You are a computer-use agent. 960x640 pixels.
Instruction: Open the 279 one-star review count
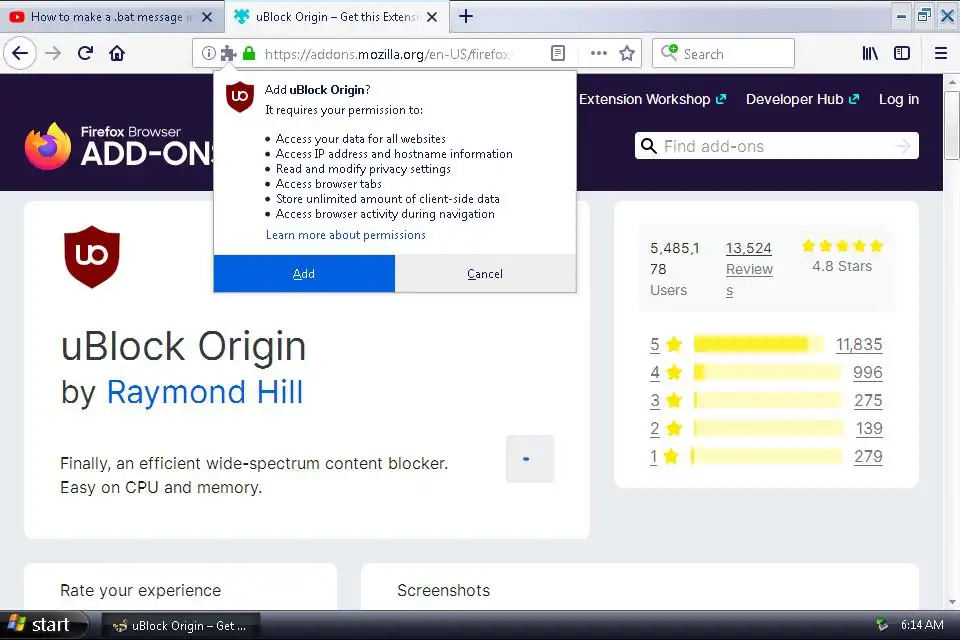tap(868, 456)
